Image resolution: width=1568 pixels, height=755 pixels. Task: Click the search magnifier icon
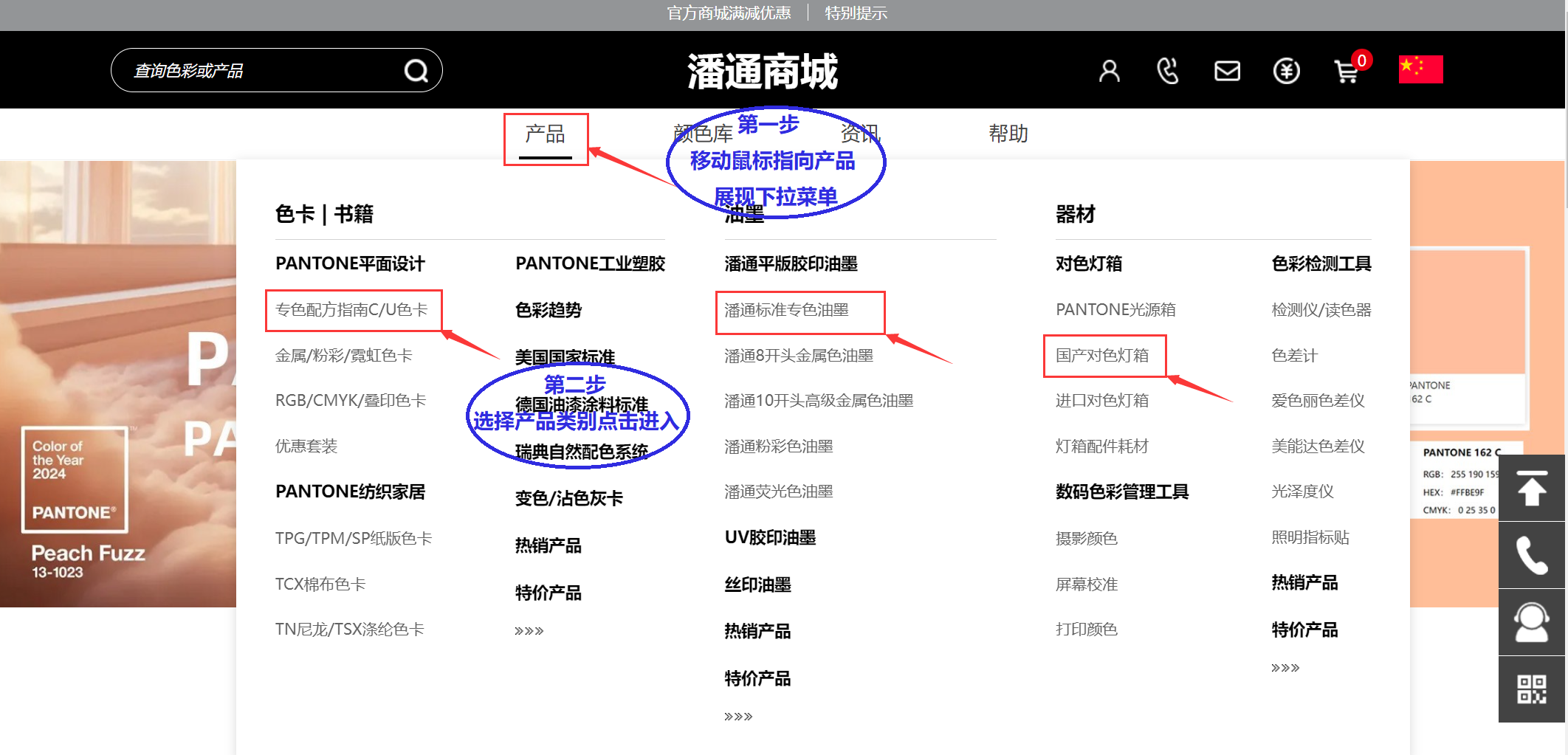[416, 69]
